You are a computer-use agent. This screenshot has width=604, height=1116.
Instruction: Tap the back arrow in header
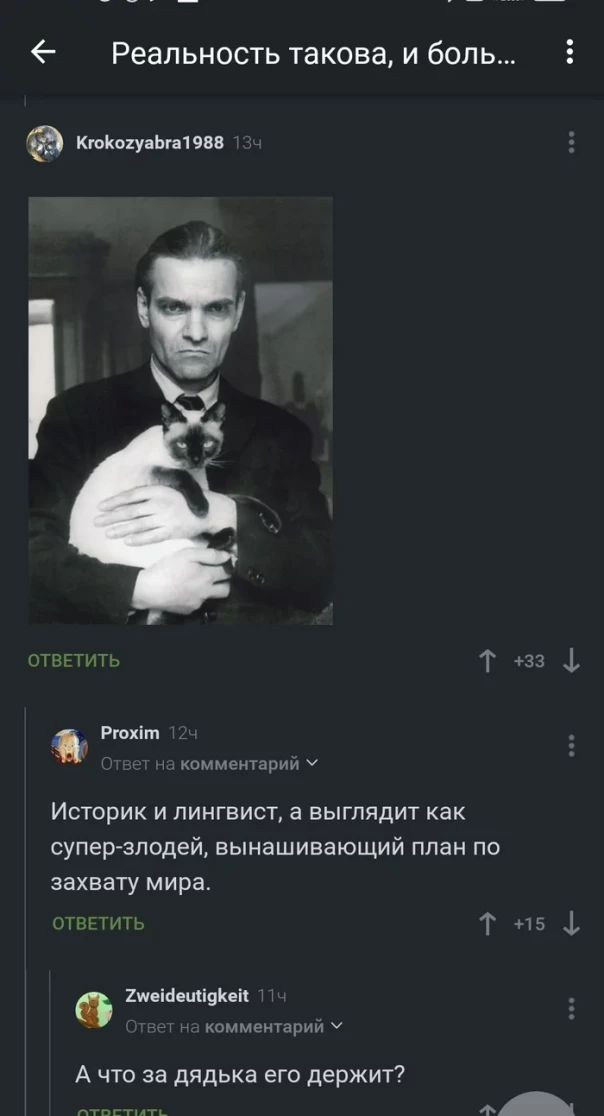43,53
